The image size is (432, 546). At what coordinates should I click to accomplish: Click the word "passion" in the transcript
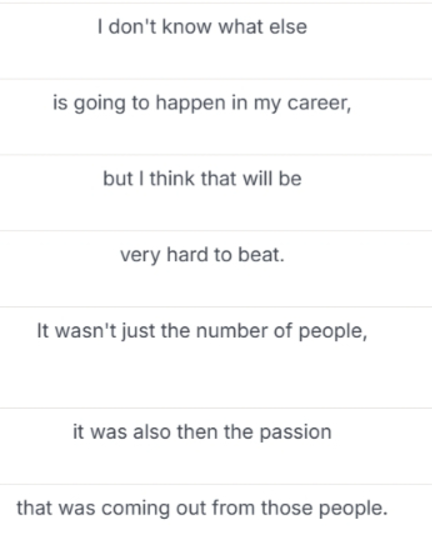point(296,433)
